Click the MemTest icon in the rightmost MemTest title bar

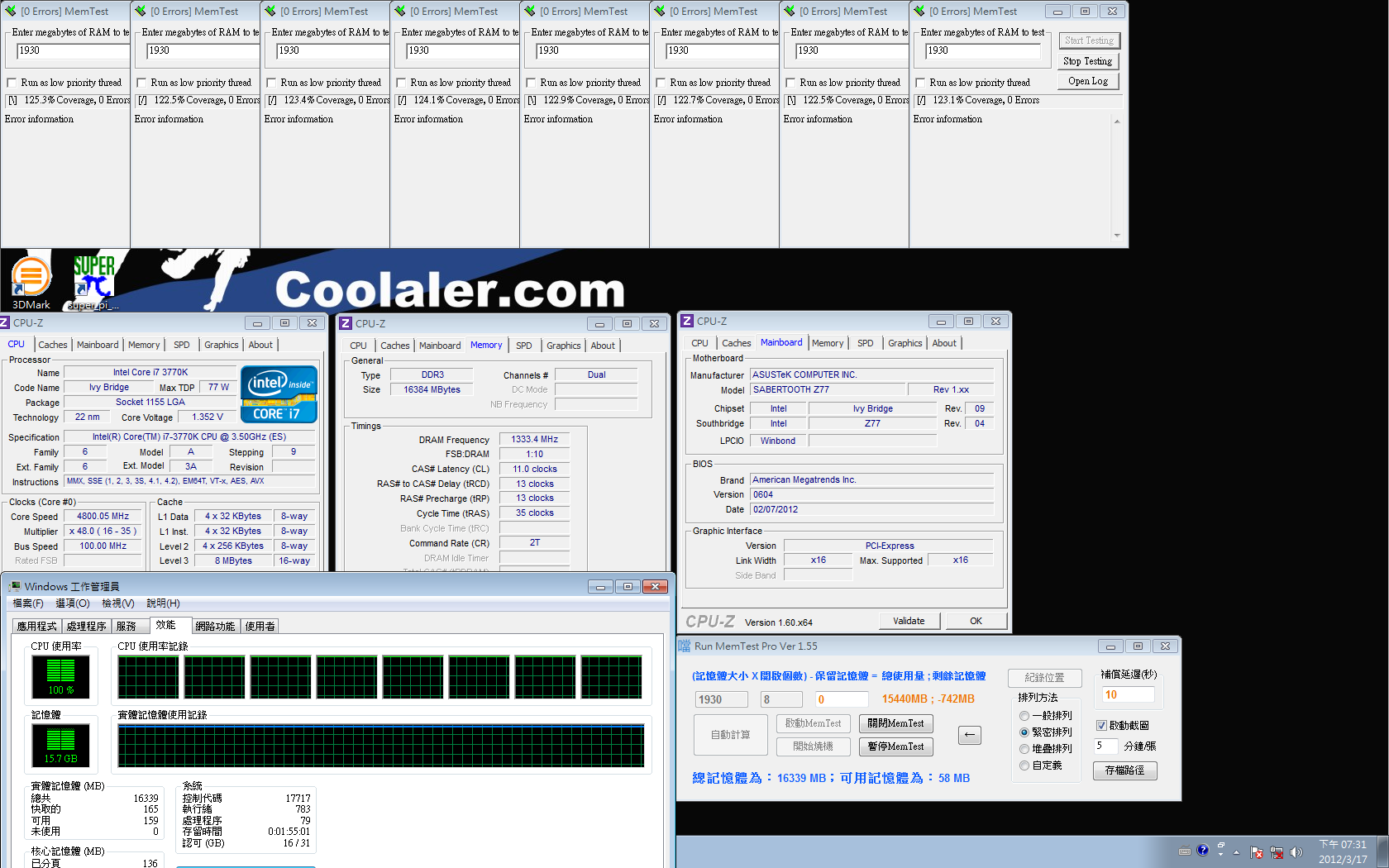coord(919,11)
